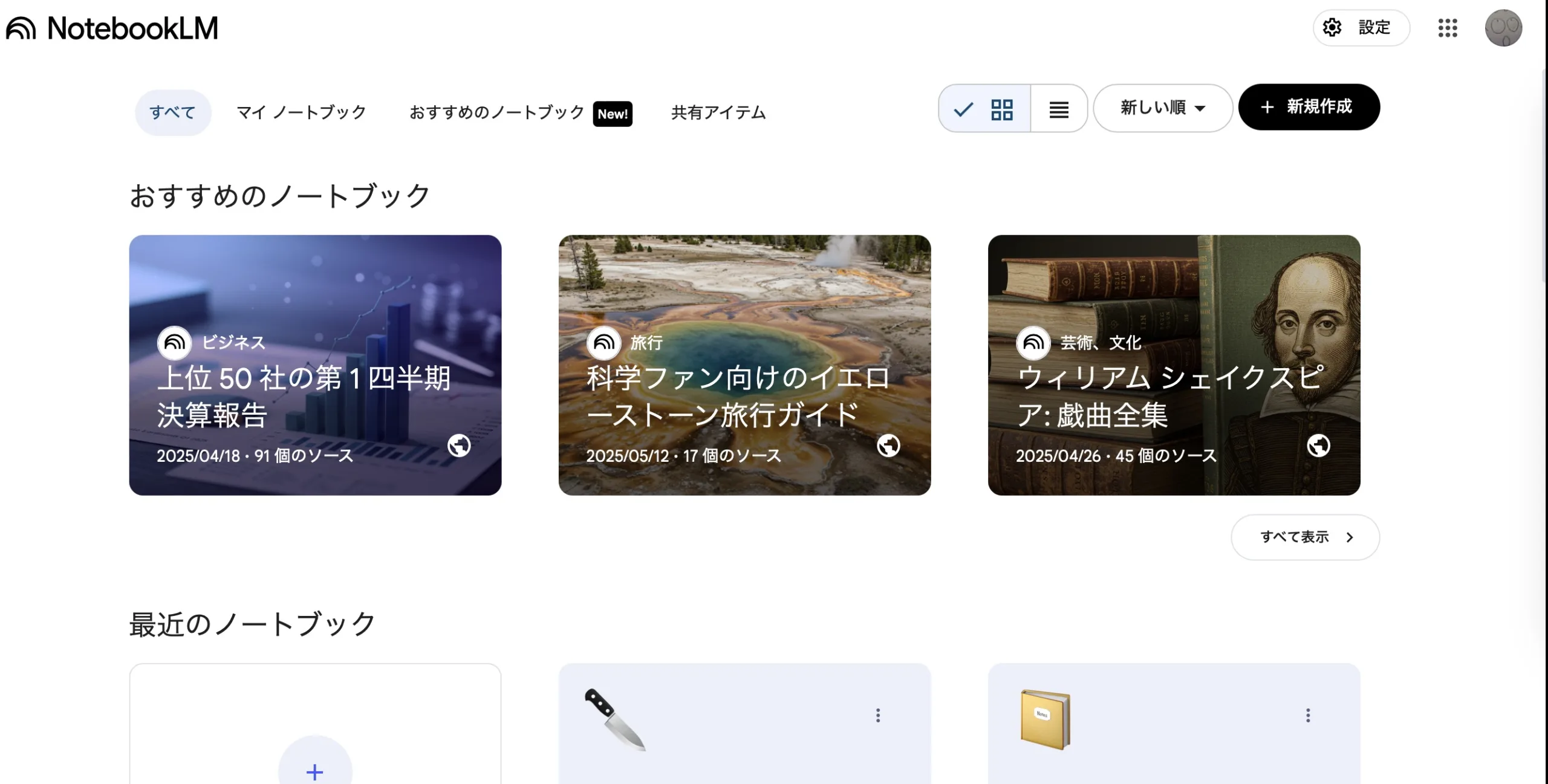Click NotebookLM badge on 芸術、文化 card
This screenshot has height=784, width=1548.
pos(1033,343)
